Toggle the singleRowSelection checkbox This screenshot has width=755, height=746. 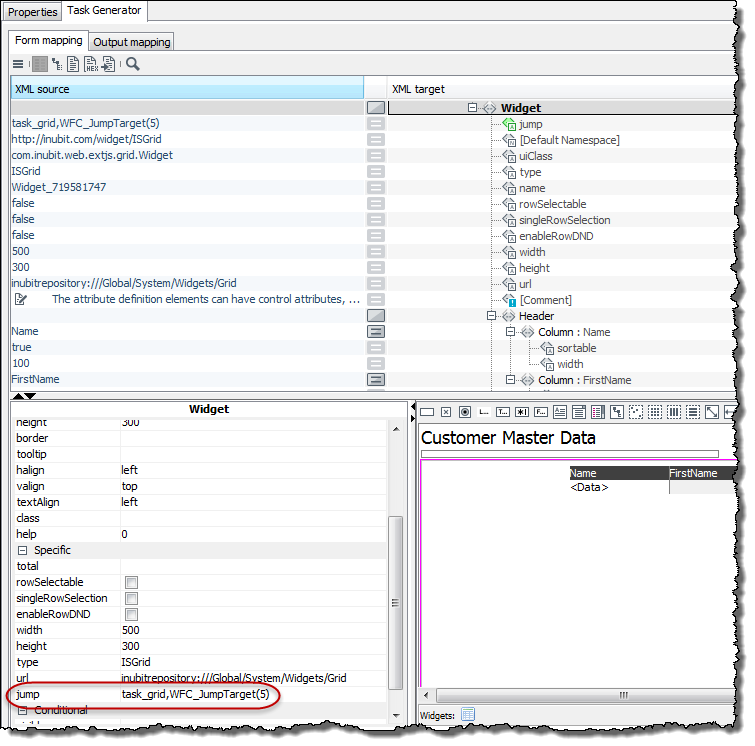point(131,599)
